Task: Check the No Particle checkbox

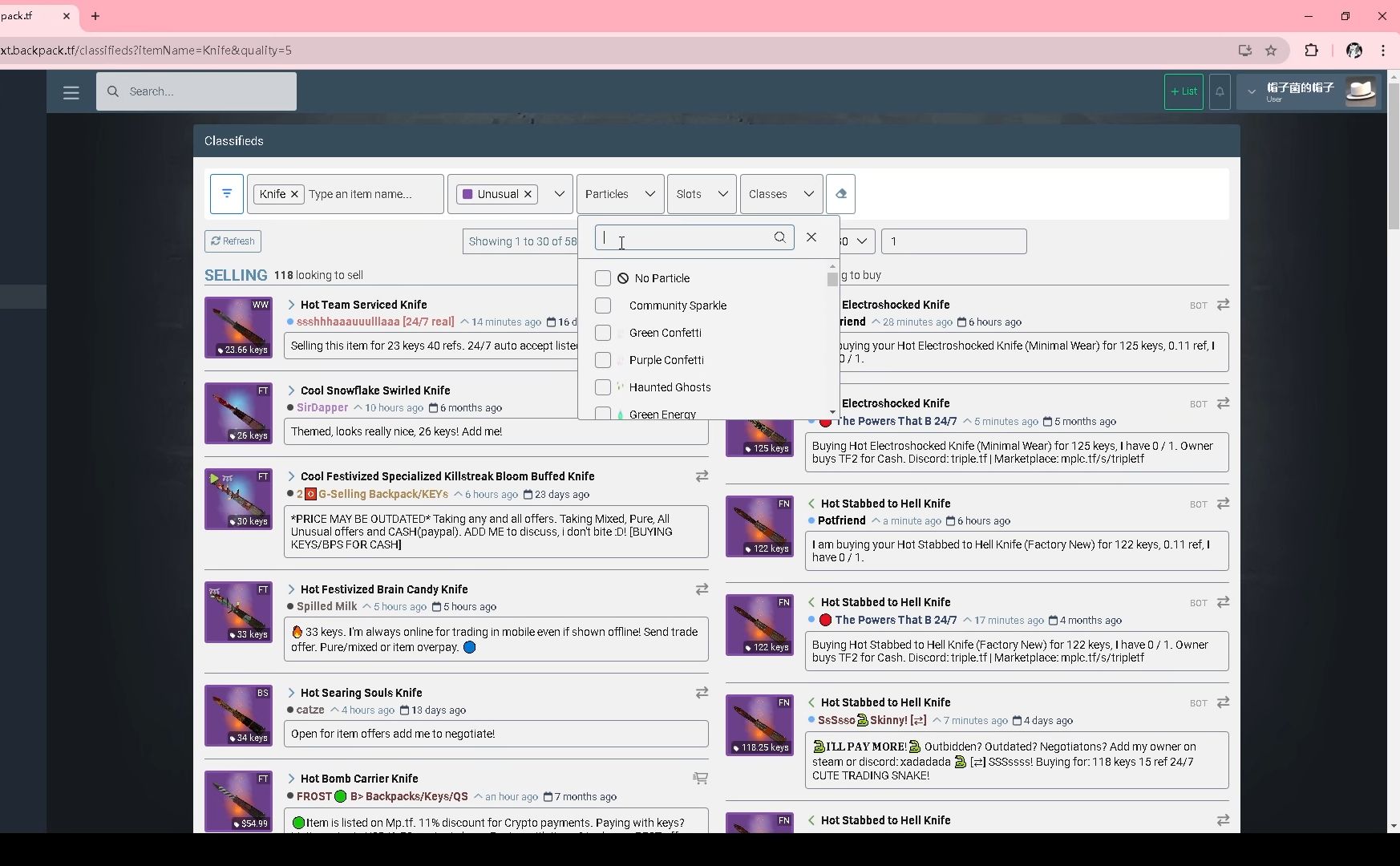Action: pyautogui.click(x=603, y=278)
